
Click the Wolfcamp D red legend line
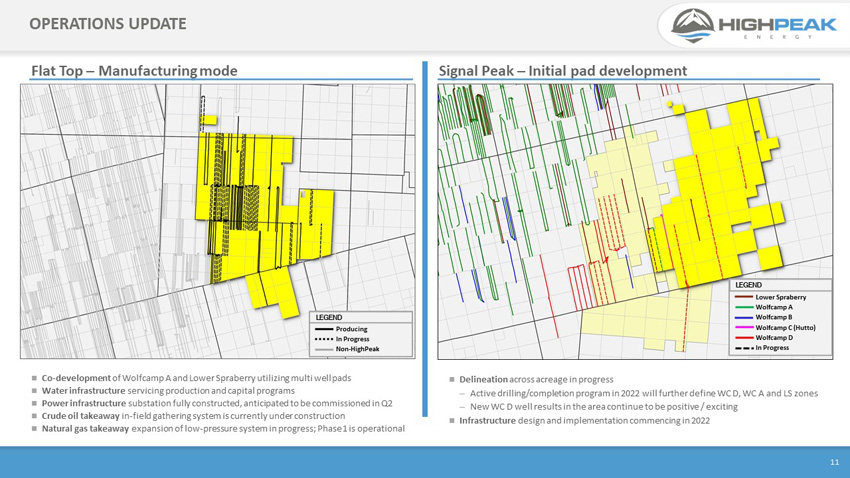click(744, 338)
